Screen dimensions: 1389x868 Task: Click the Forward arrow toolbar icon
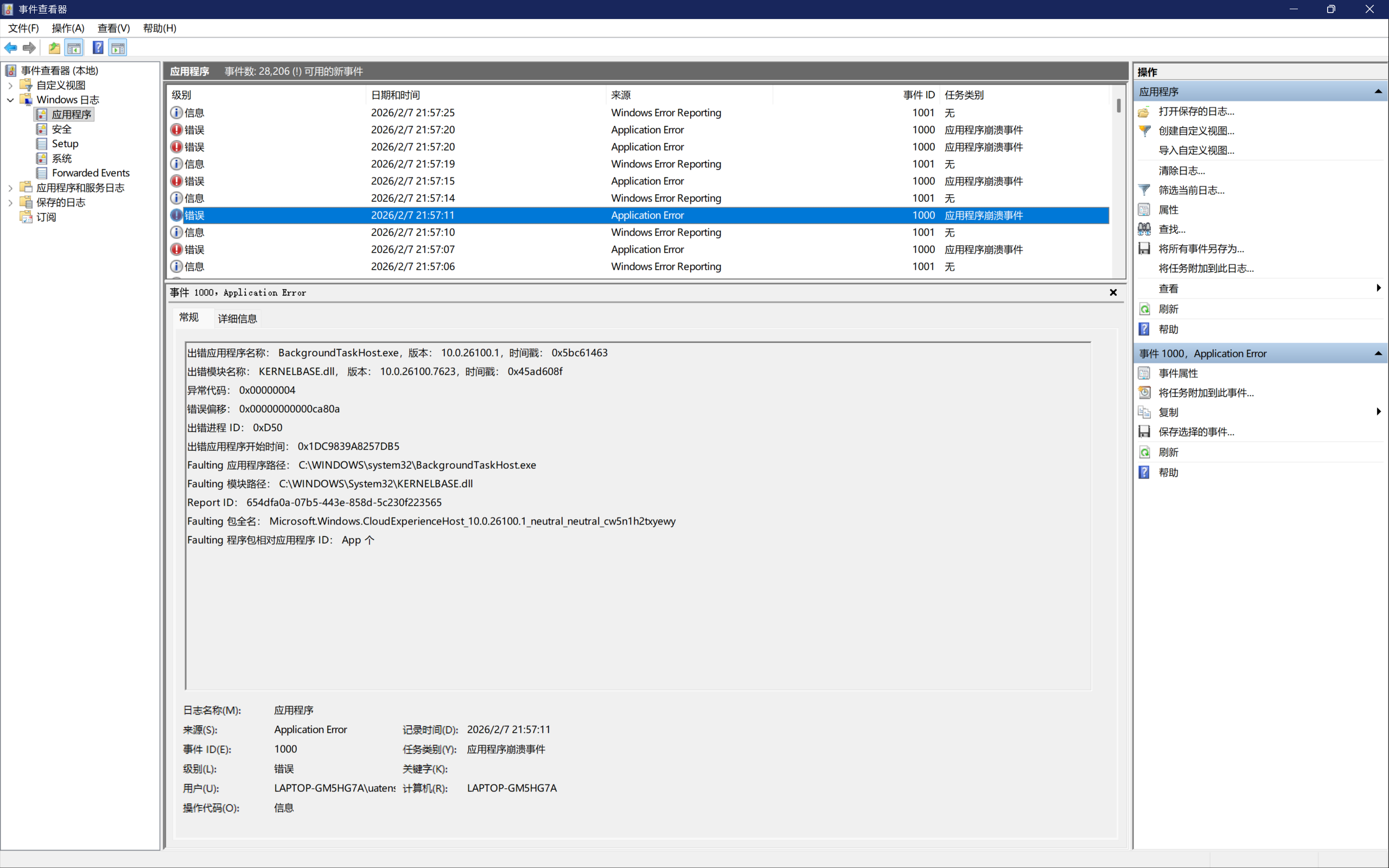(29, 48)
